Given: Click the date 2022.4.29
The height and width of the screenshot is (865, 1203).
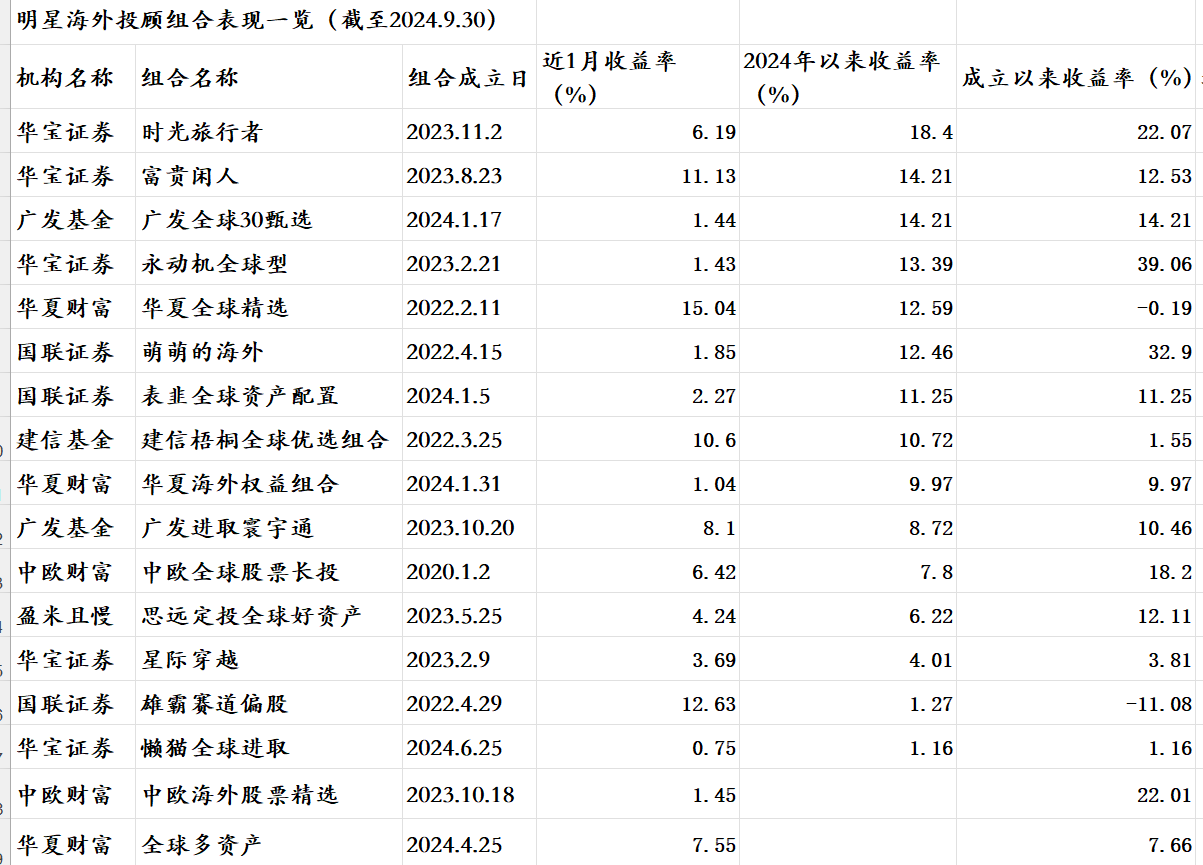Looking at the screenshot, I should 453,704.
